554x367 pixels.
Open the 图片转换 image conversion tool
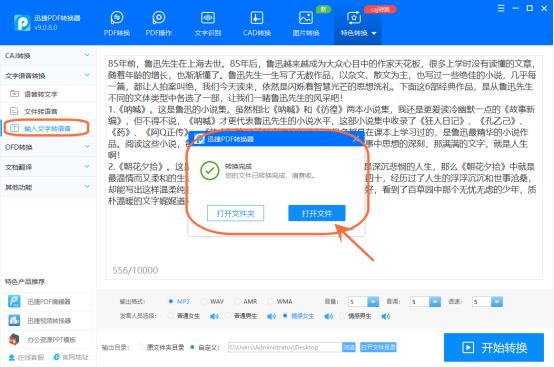[x=306, y=24]
